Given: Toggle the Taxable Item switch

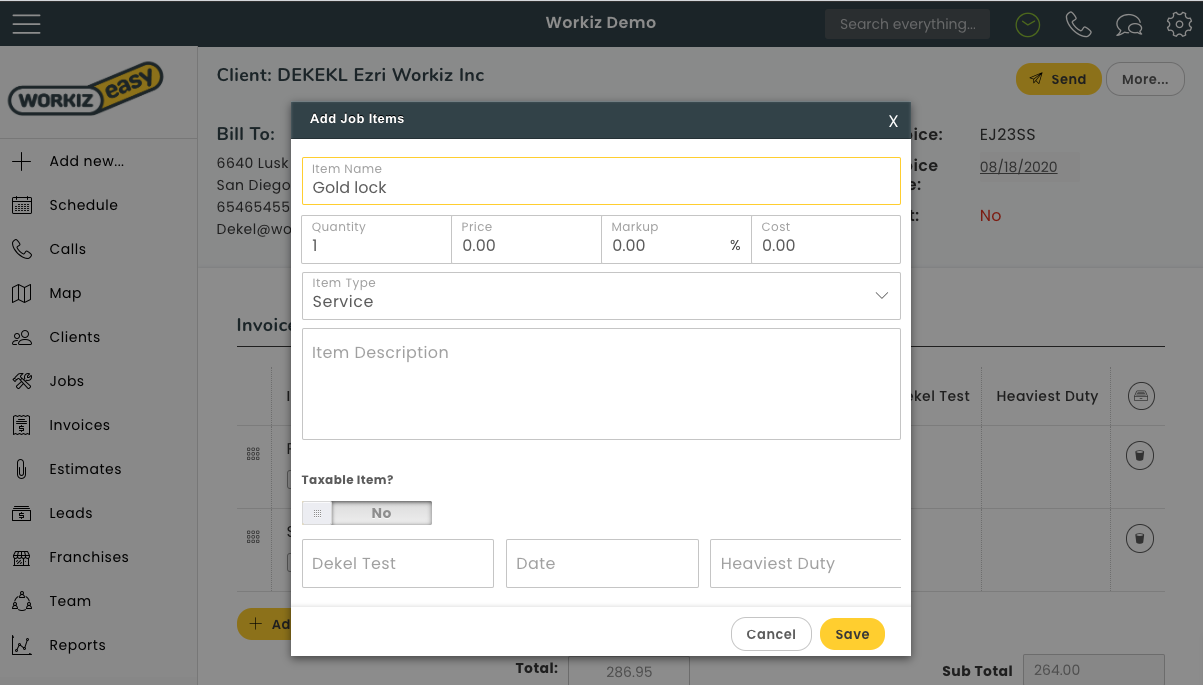Looking at the screenshot, I should [367, 513].
